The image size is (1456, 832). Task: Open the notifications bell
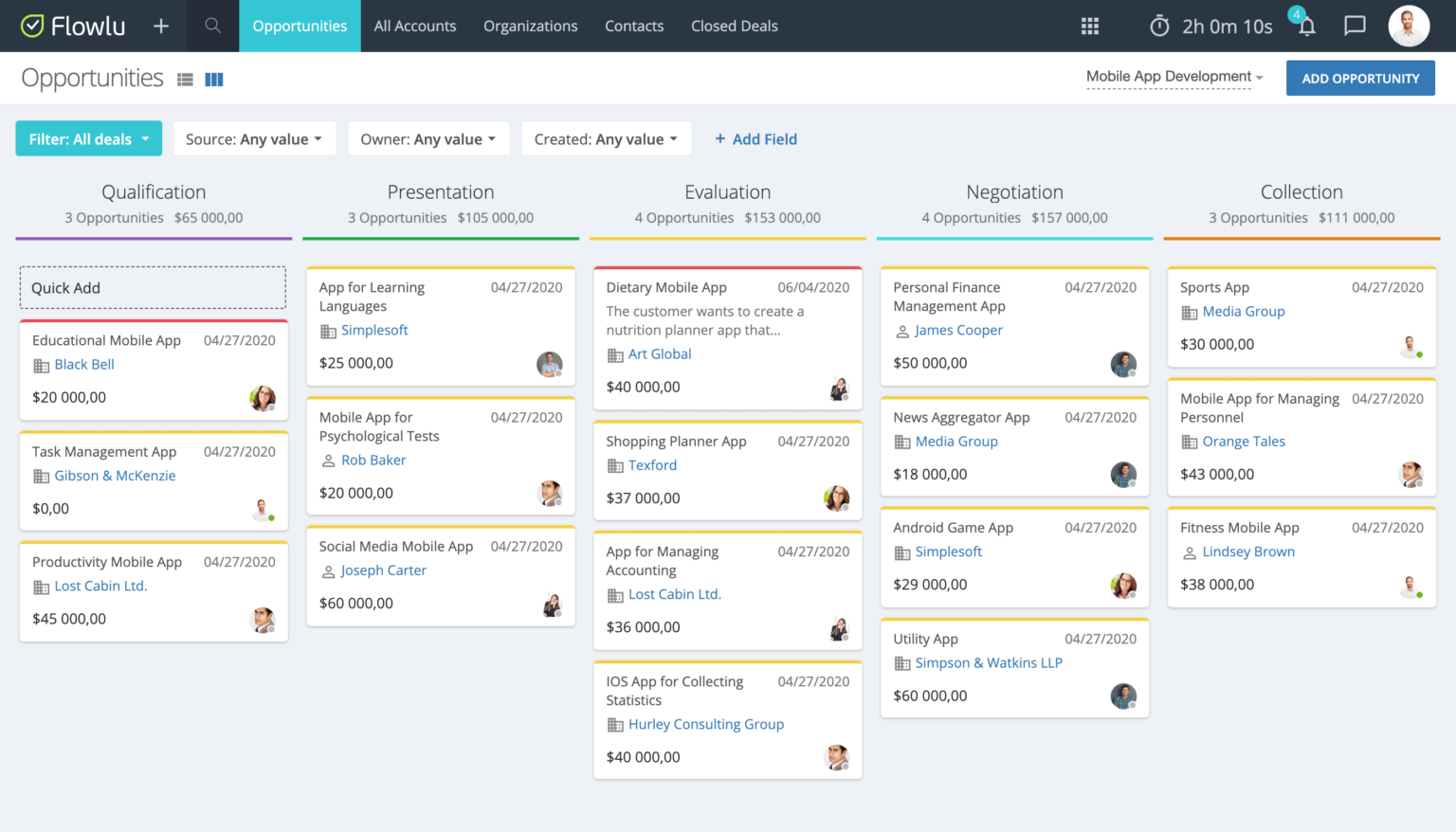coord(1306,27)
